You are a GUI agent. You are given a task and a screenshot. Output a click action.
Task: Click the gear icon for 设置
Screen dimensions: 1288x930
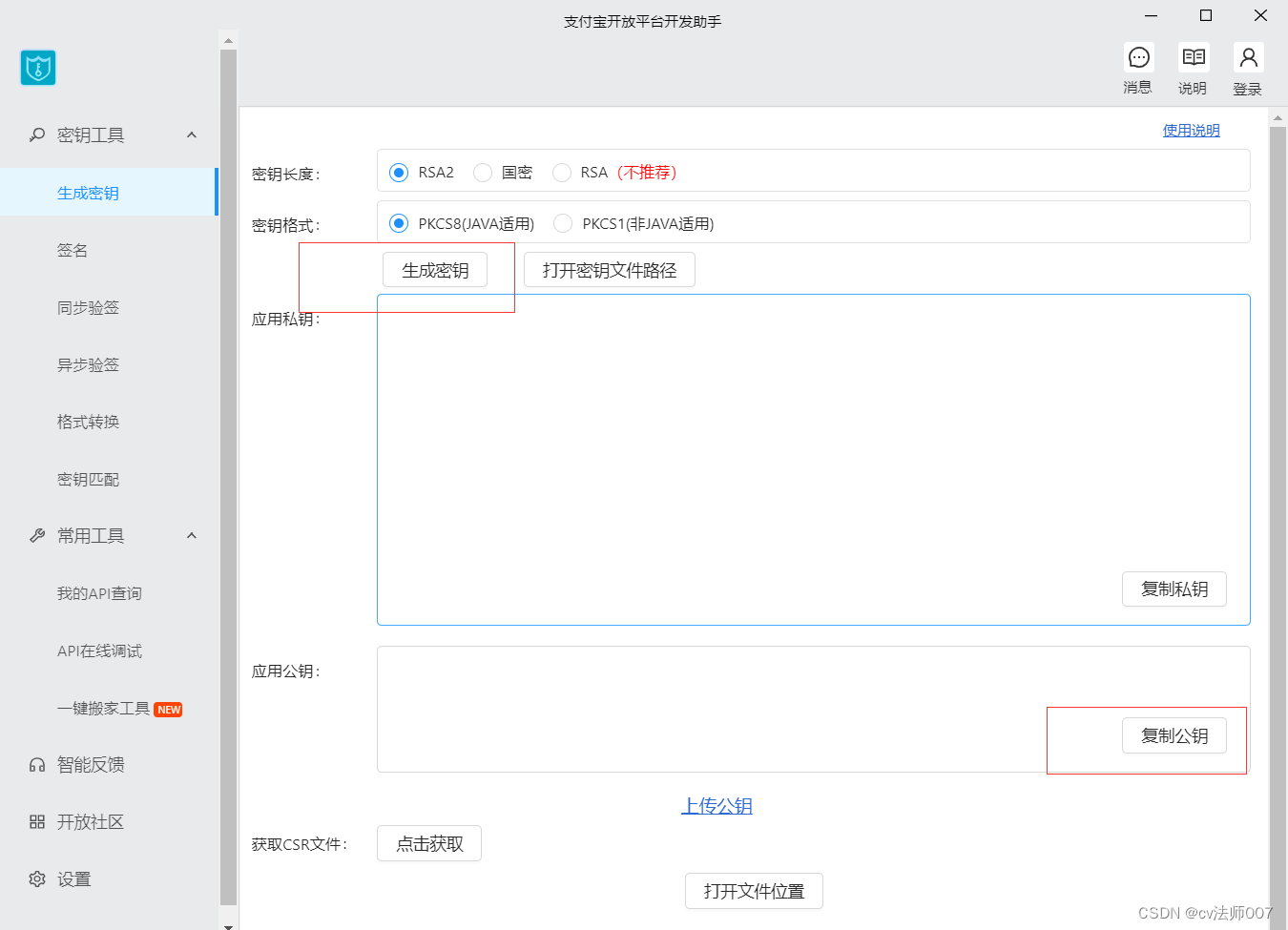tap(37, 879)
